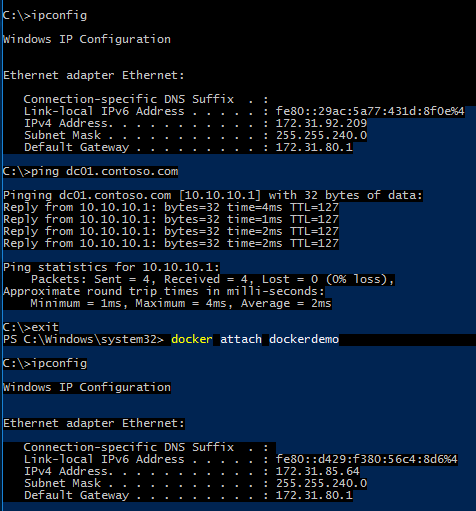The width and height of the screenshot is (476, 511).
Task: Click the reply line with time=4ms
Action: coord(171,207)
